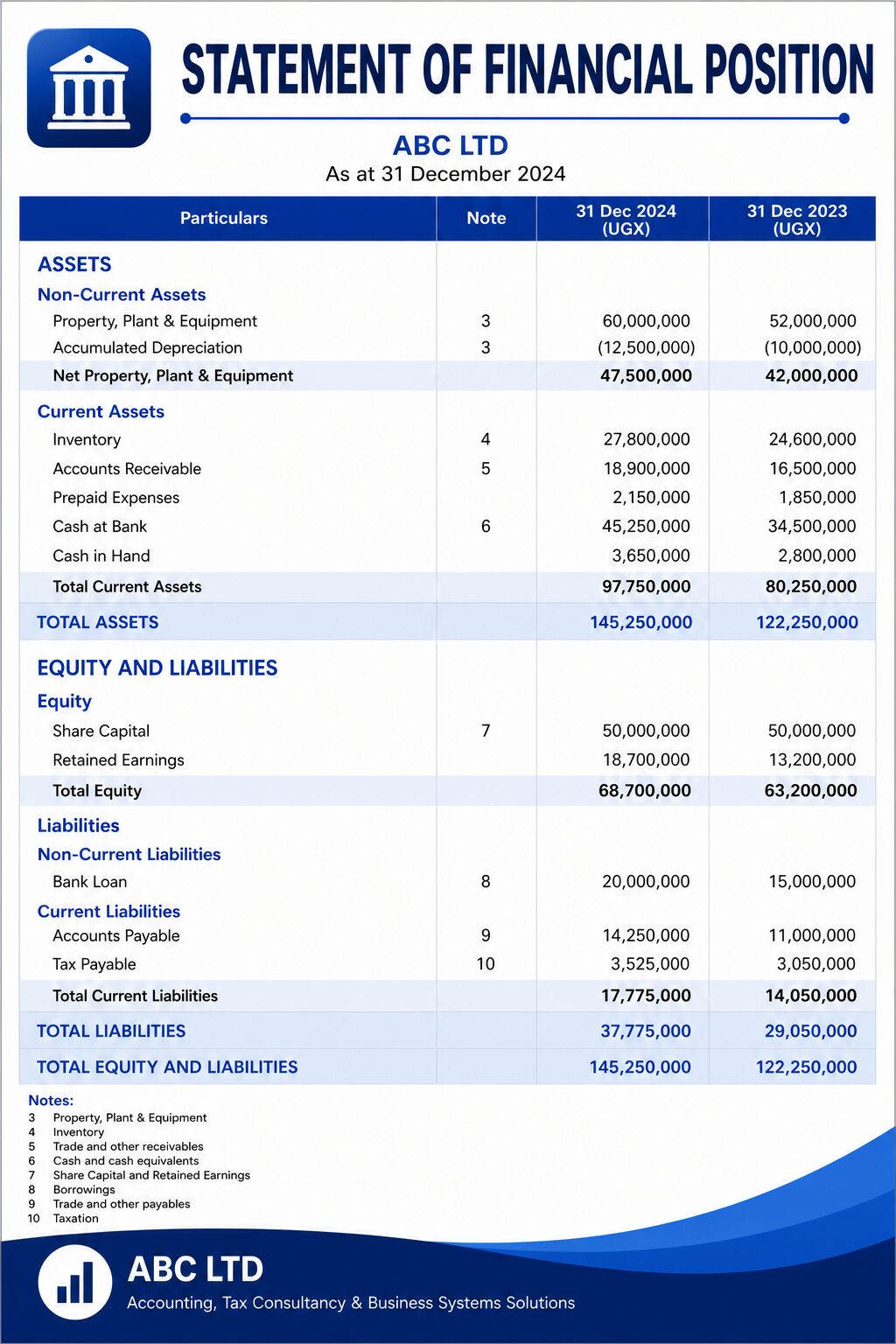
Task: Click the Prepaid Expenses row label
Action: click(115, 498)
